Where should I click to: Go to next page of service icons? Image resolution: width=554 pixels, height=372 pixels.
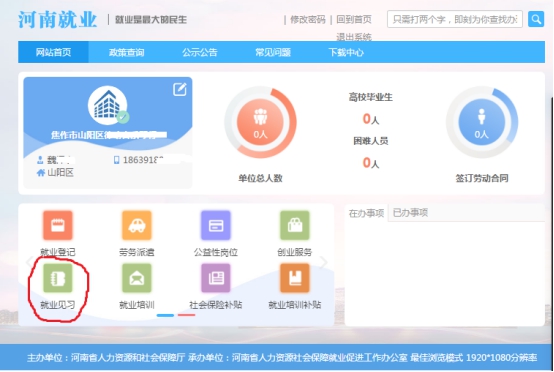[x=323, y=262]
